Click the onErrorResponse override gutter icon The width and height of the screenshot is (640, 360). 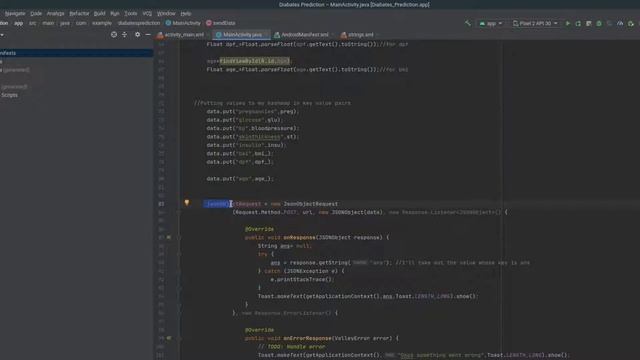coord(169,338)
